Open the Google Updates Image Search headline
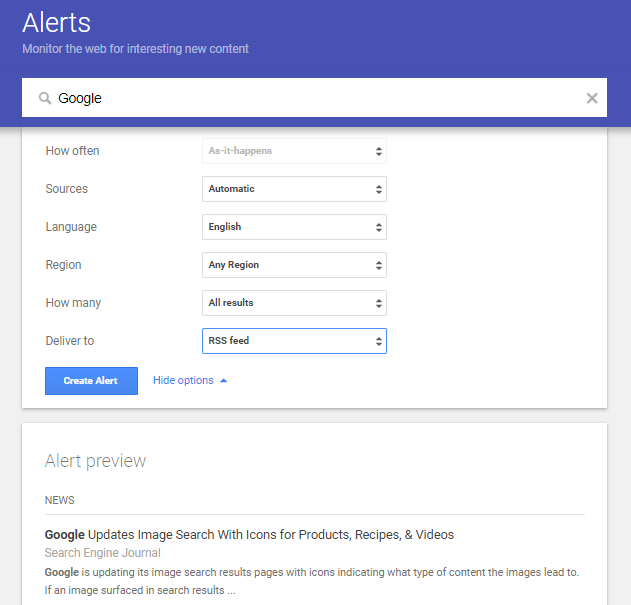631x605 pixels. 249,535
